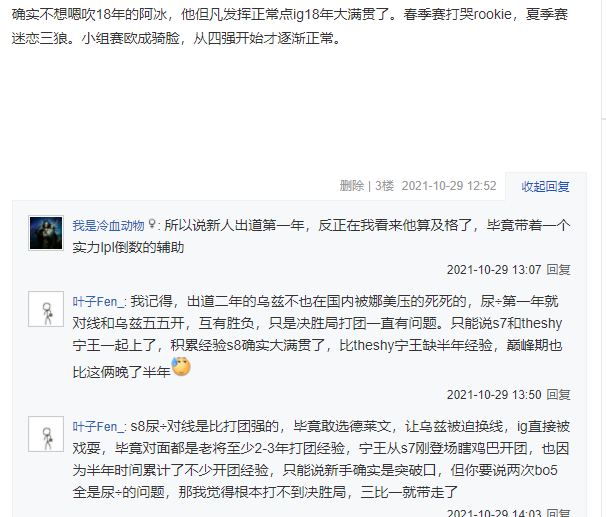
Task: Click the female gender icon beside 我是冷血动物
Action: 152,224
